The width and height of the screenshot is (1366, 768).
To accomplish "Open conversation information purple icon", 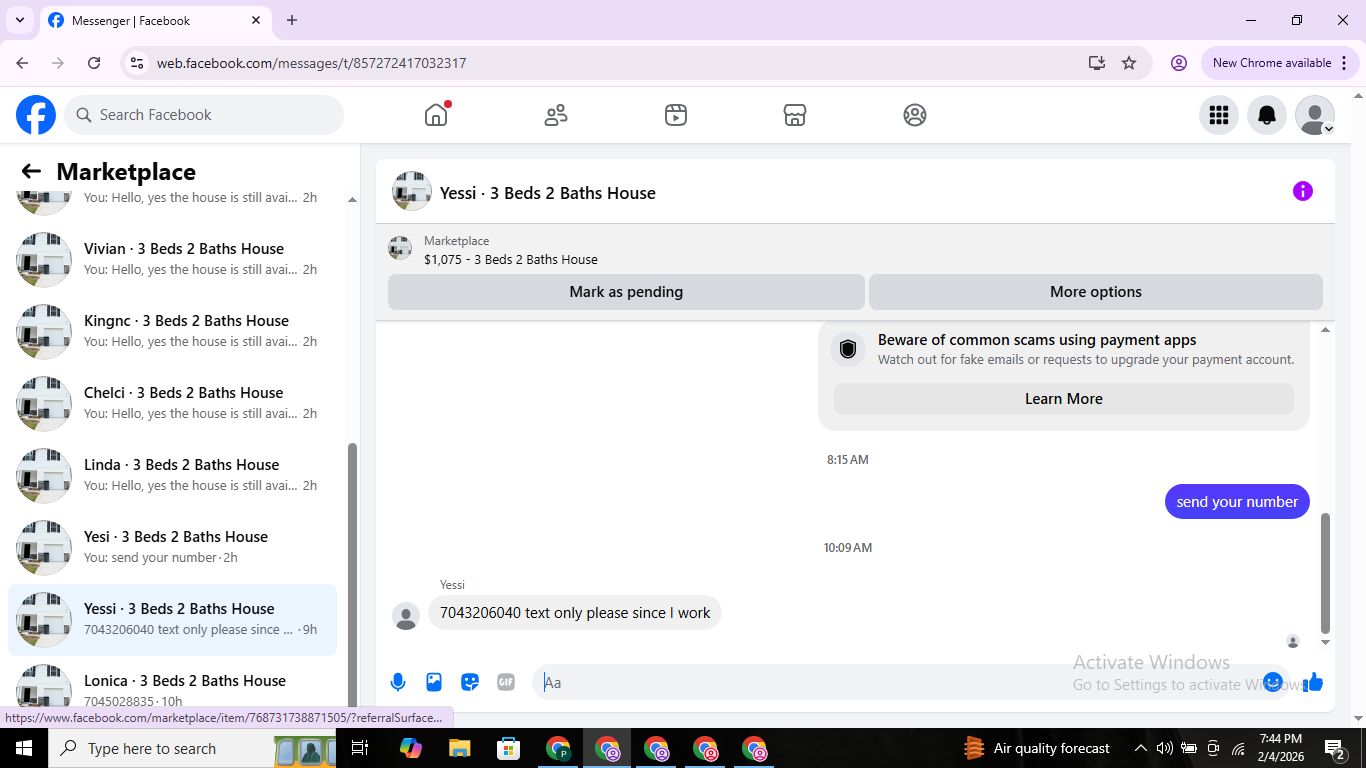I will (1303, 191).
